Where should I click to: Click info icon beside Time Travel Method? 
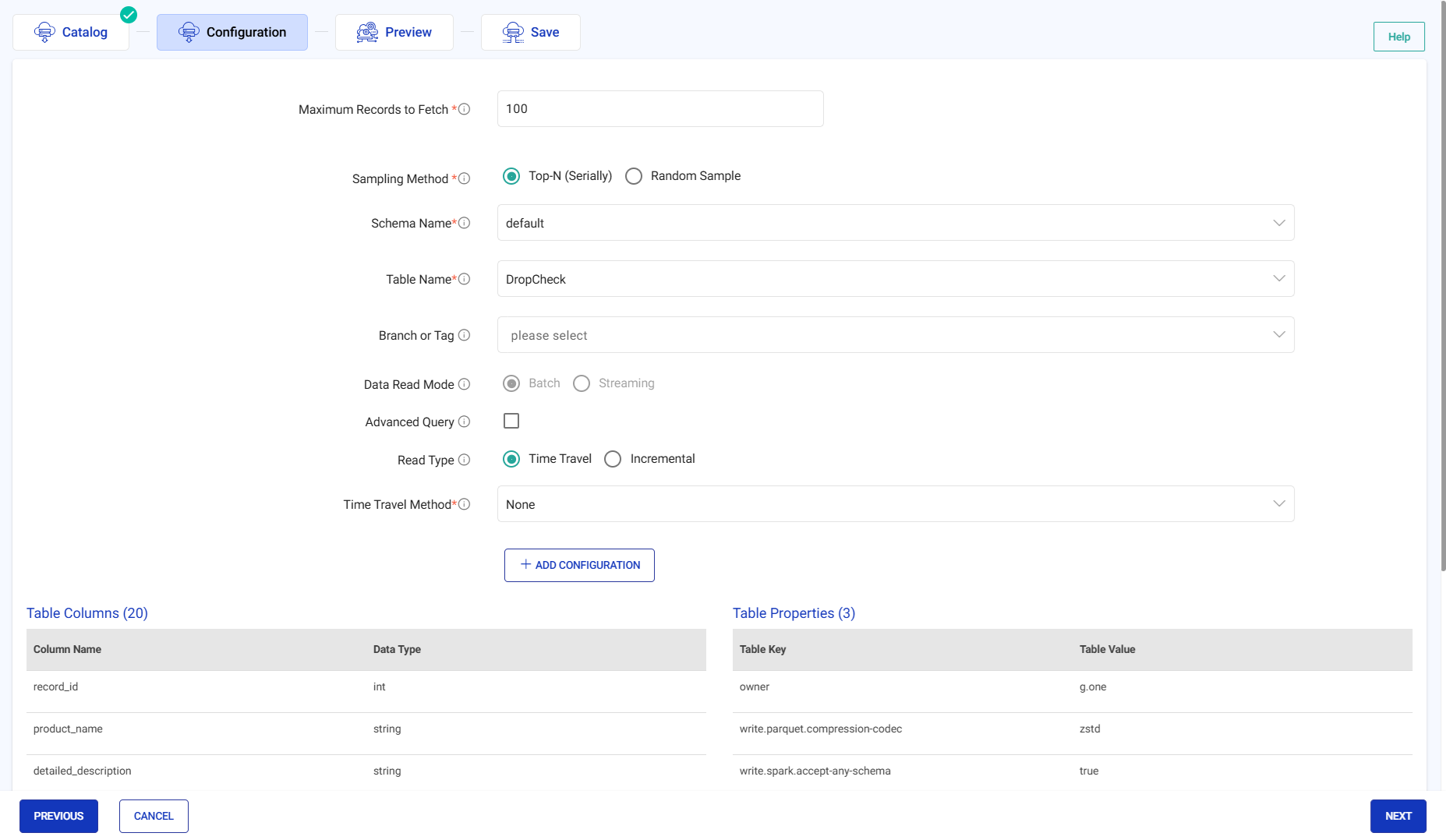coord(464,504)
